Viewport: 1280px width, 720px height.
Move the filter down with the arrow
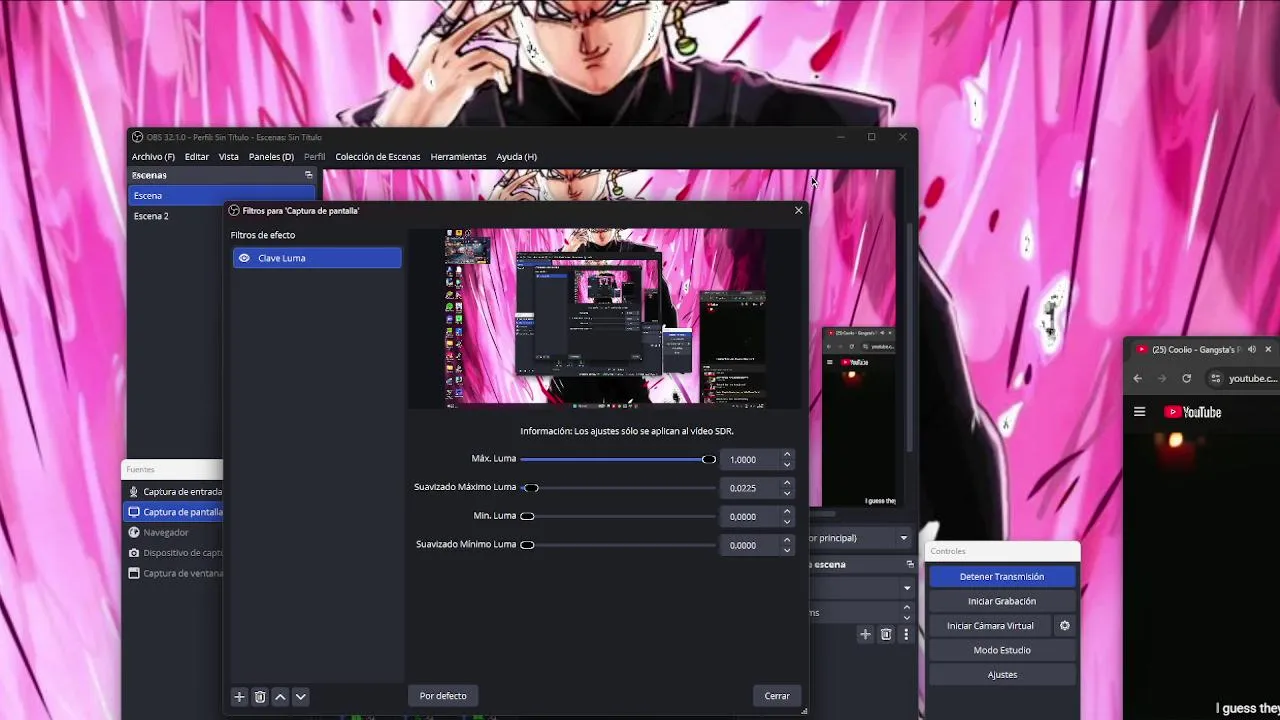click(300, 697)
